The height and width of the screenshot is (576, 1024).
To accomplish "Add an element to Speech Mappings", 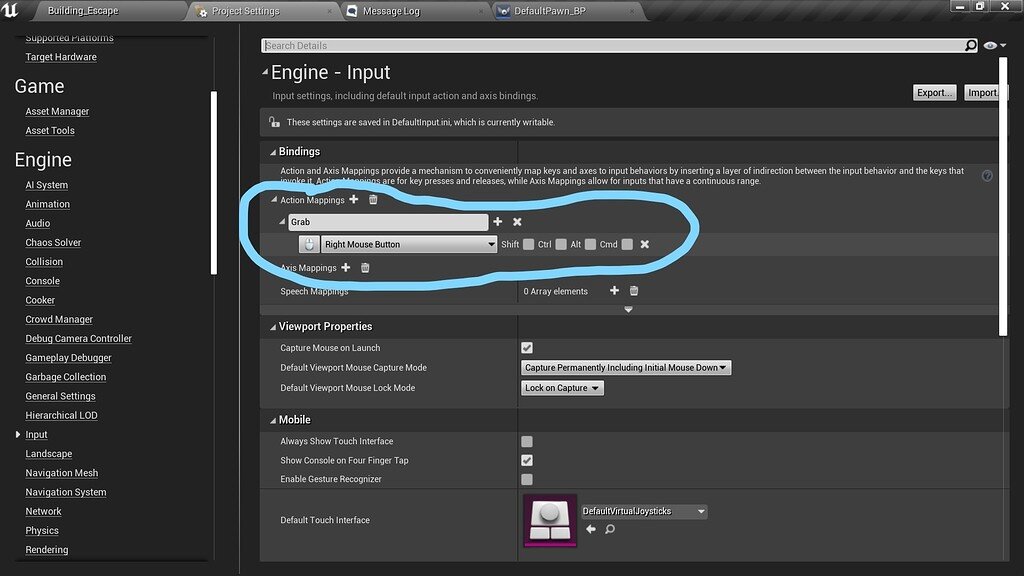I will (x=613, y=290).
